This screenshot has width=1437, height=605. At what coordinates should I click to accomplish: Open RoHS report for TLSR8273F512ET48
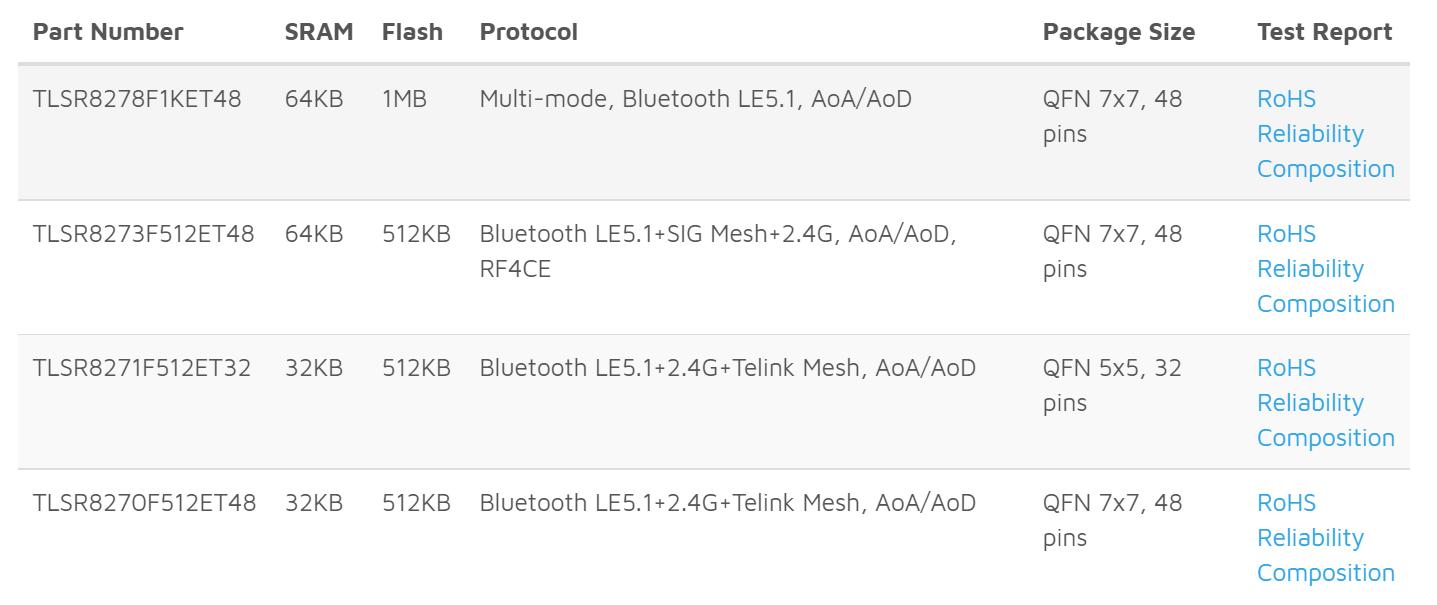pyautogui.click(x=1286, y=234)
